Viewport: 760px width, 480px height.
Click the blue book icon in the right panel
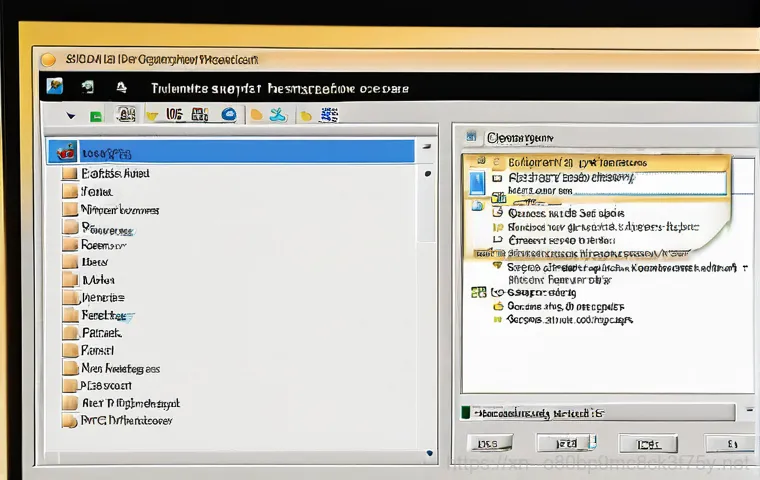point(478,182)
